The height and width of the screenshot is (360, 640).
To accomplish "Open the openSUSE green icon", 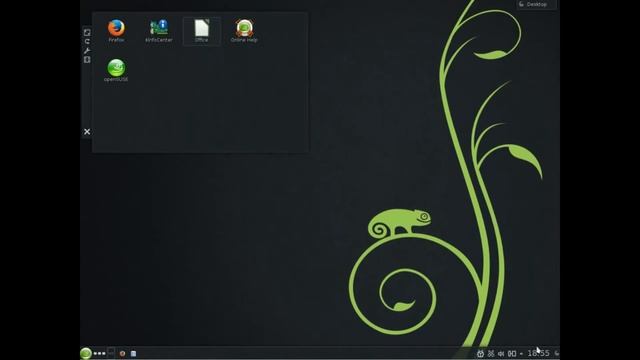I will 116,70.
